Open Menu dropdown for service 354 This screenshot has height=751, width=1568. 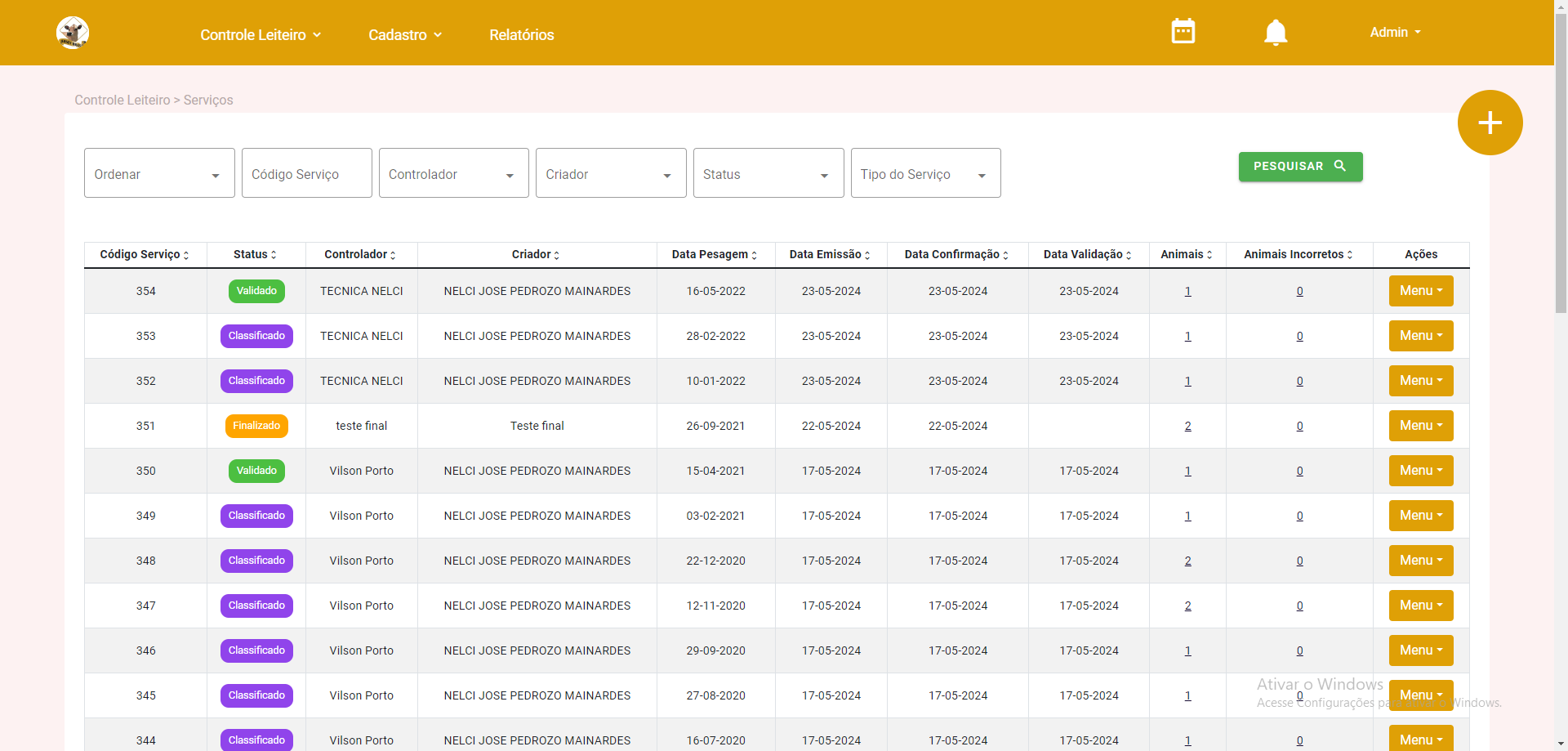[x=1421, y=291]
